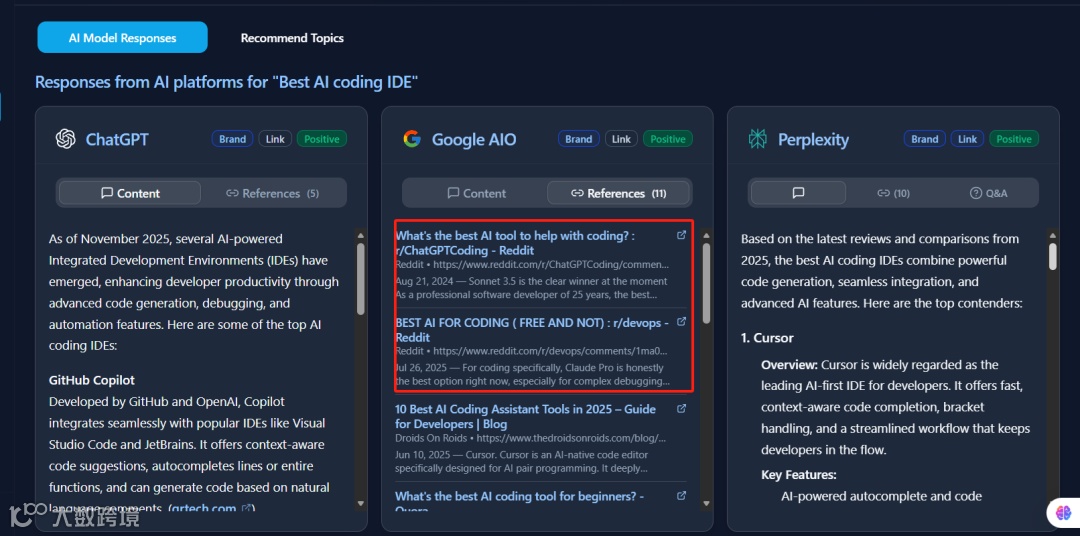
Task: Click the Link badge on Perplexity card
Action: 967,139
